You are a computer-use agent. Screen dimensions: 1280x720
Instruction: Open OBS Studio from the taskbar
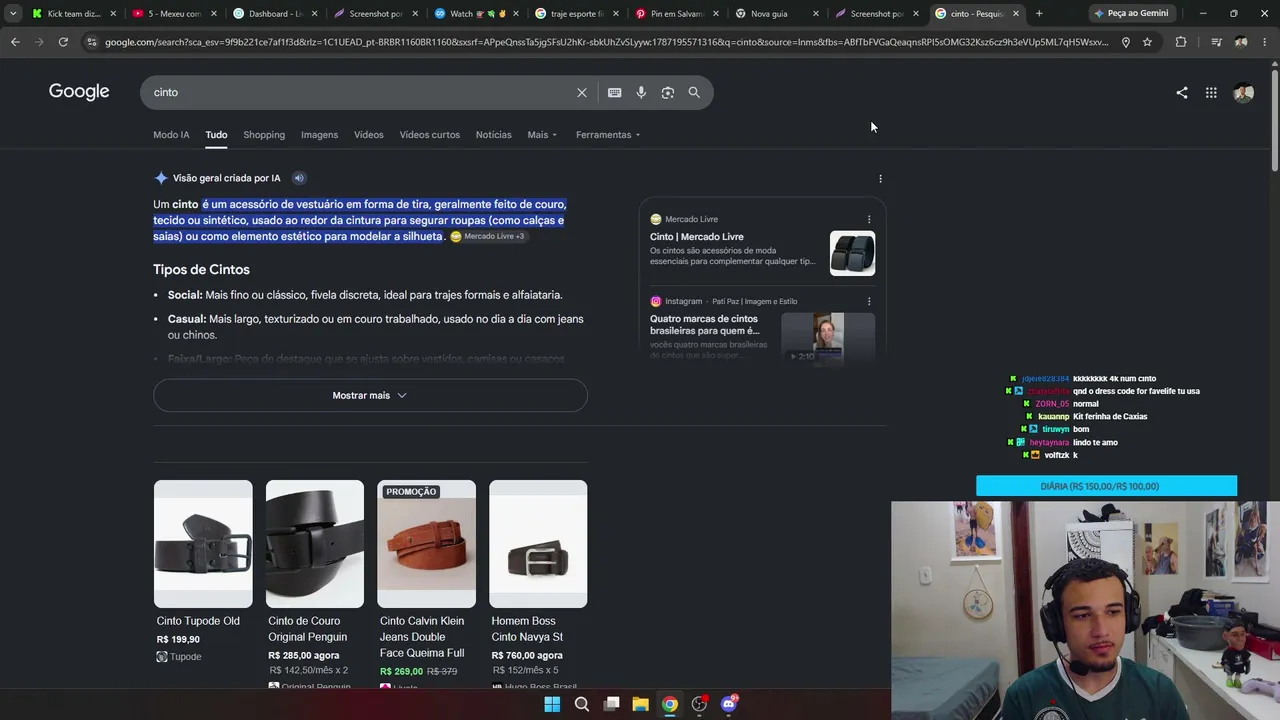click(x=700, y=704)
